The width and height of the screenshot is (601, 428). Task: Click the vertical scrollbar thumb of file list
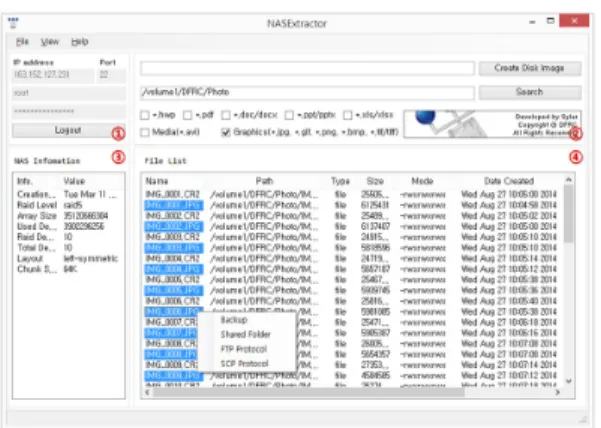tap(569, 214)
